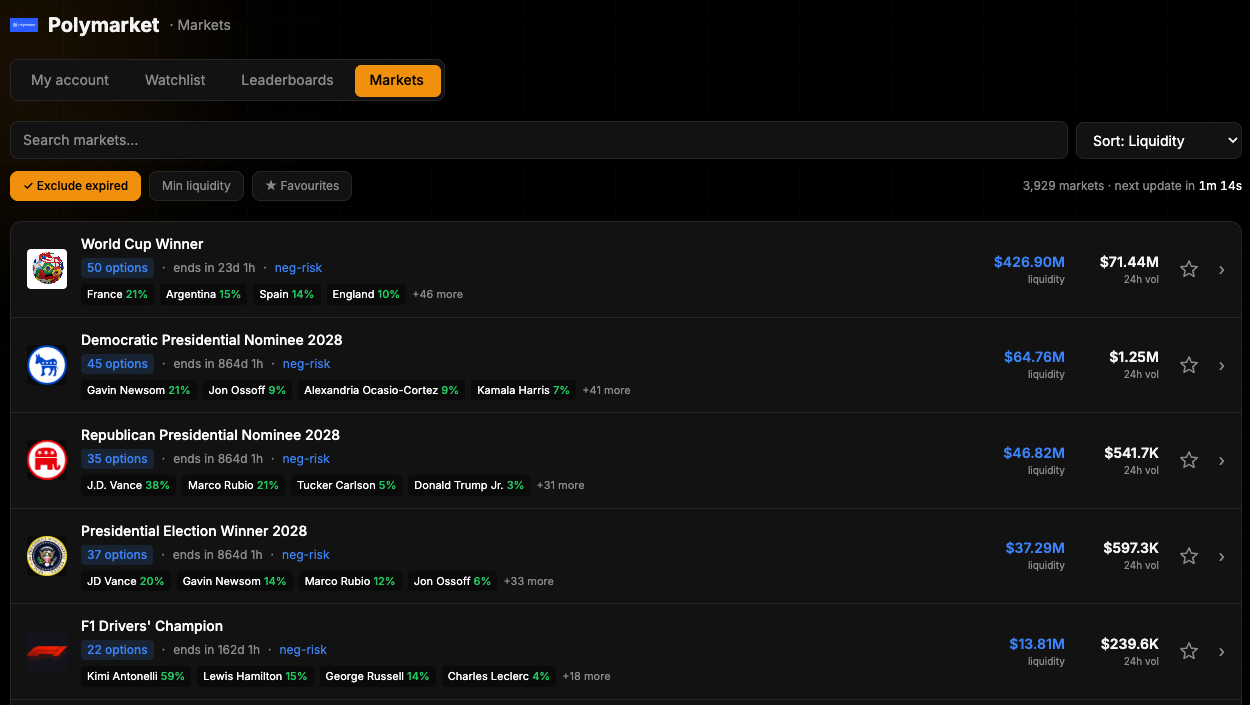Select the Charles Leclerc 4% chip
1250x705 pixels.
tap(498, 676)
